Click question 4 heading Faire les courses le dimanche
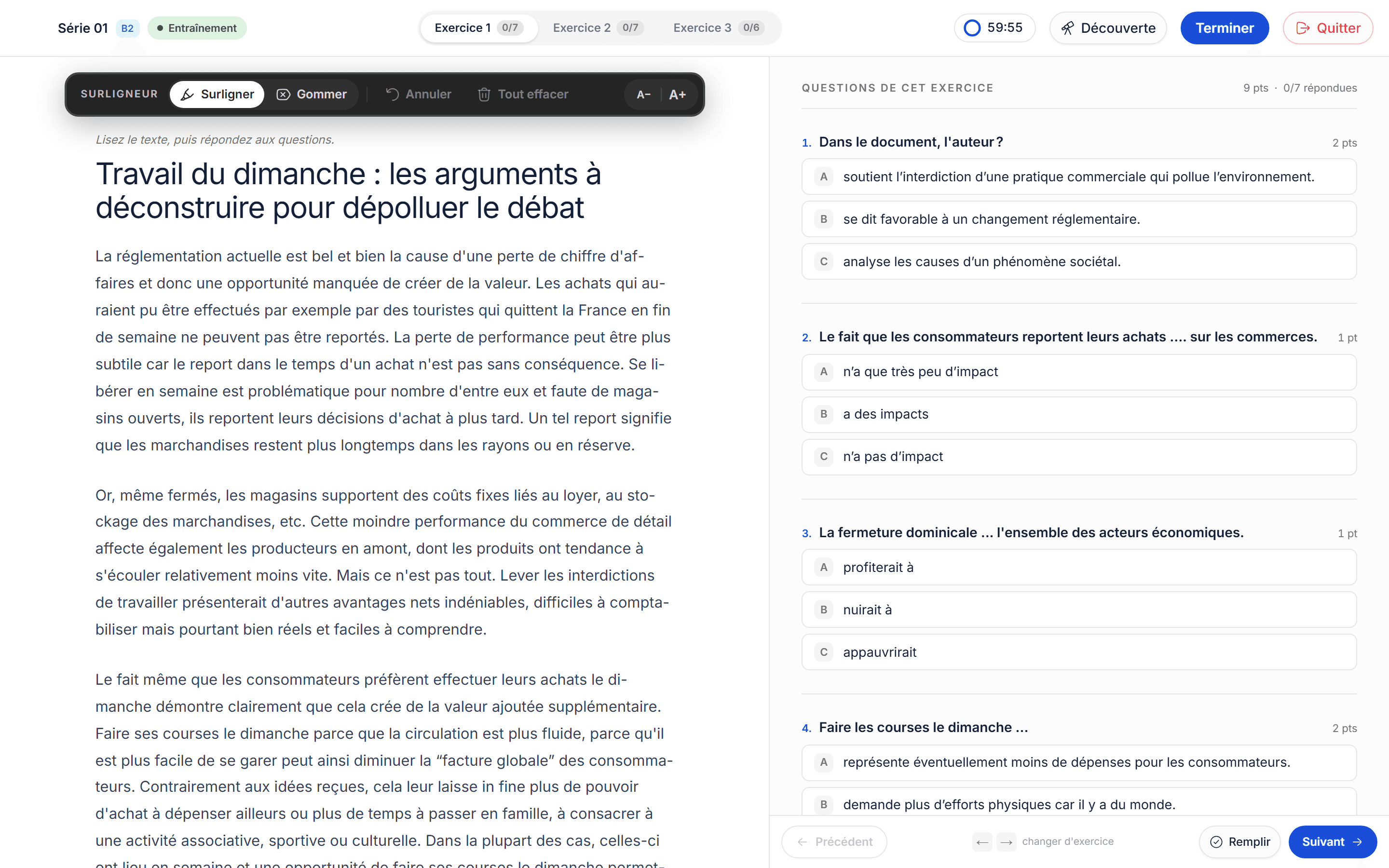 pos(923,727)
